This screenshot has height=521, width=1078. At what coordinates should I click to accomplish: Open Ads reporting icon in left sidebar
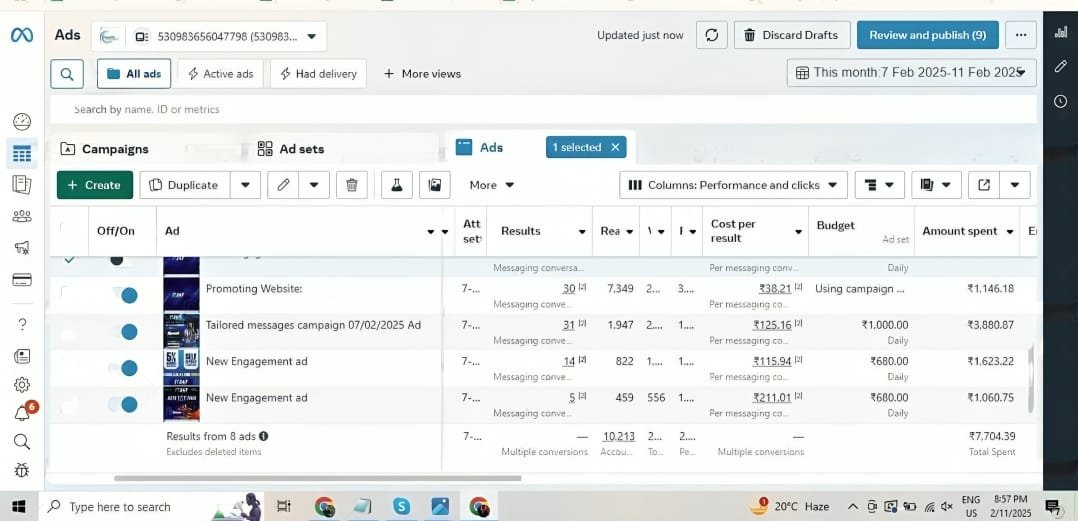22,184
